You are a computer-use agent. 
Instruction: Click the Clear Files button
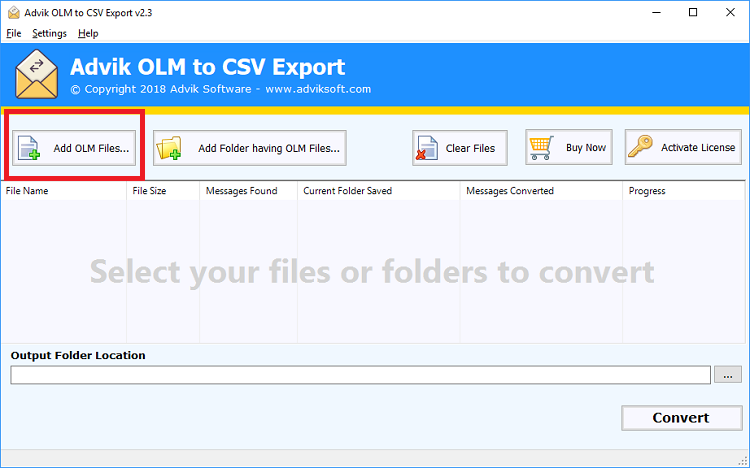click(x=460, y=148)
